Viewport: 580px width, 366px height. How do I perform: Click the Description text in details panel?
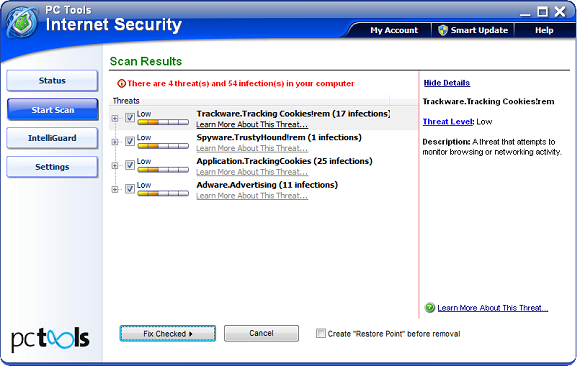pyautogui.click(x=492, y=147)
